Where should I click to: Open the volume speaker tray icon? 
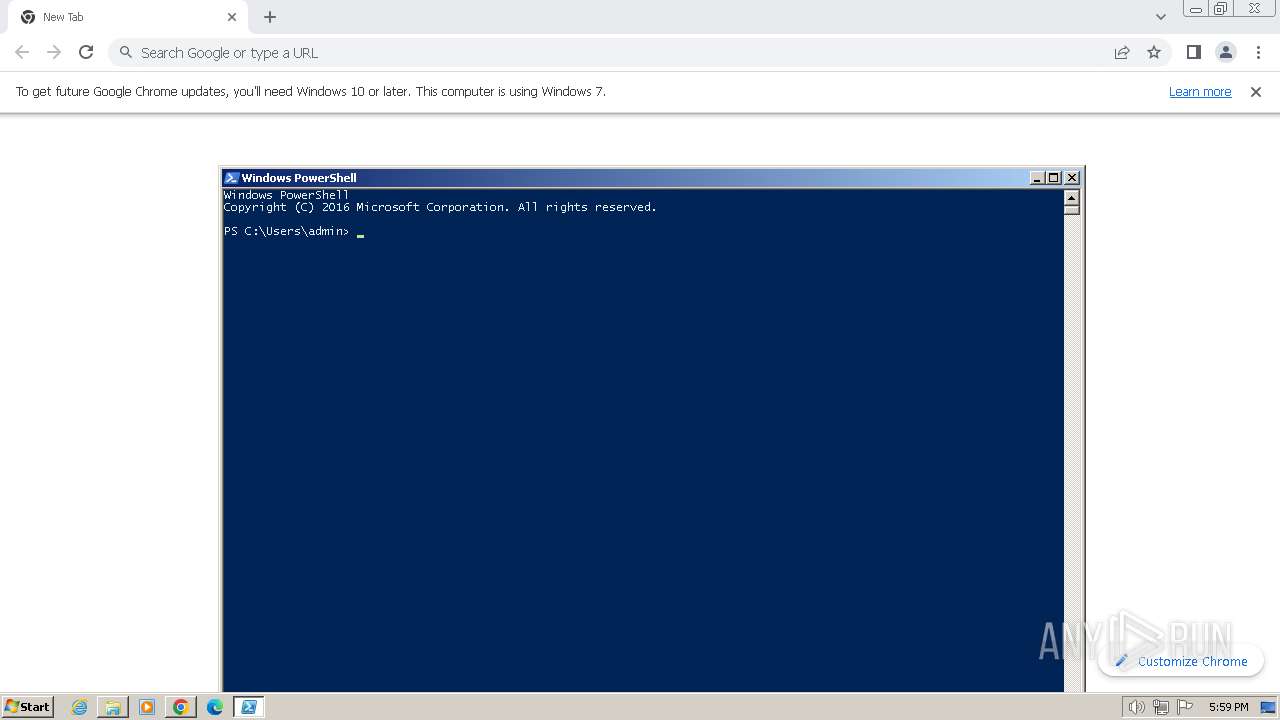click(x=1136, y=707)
